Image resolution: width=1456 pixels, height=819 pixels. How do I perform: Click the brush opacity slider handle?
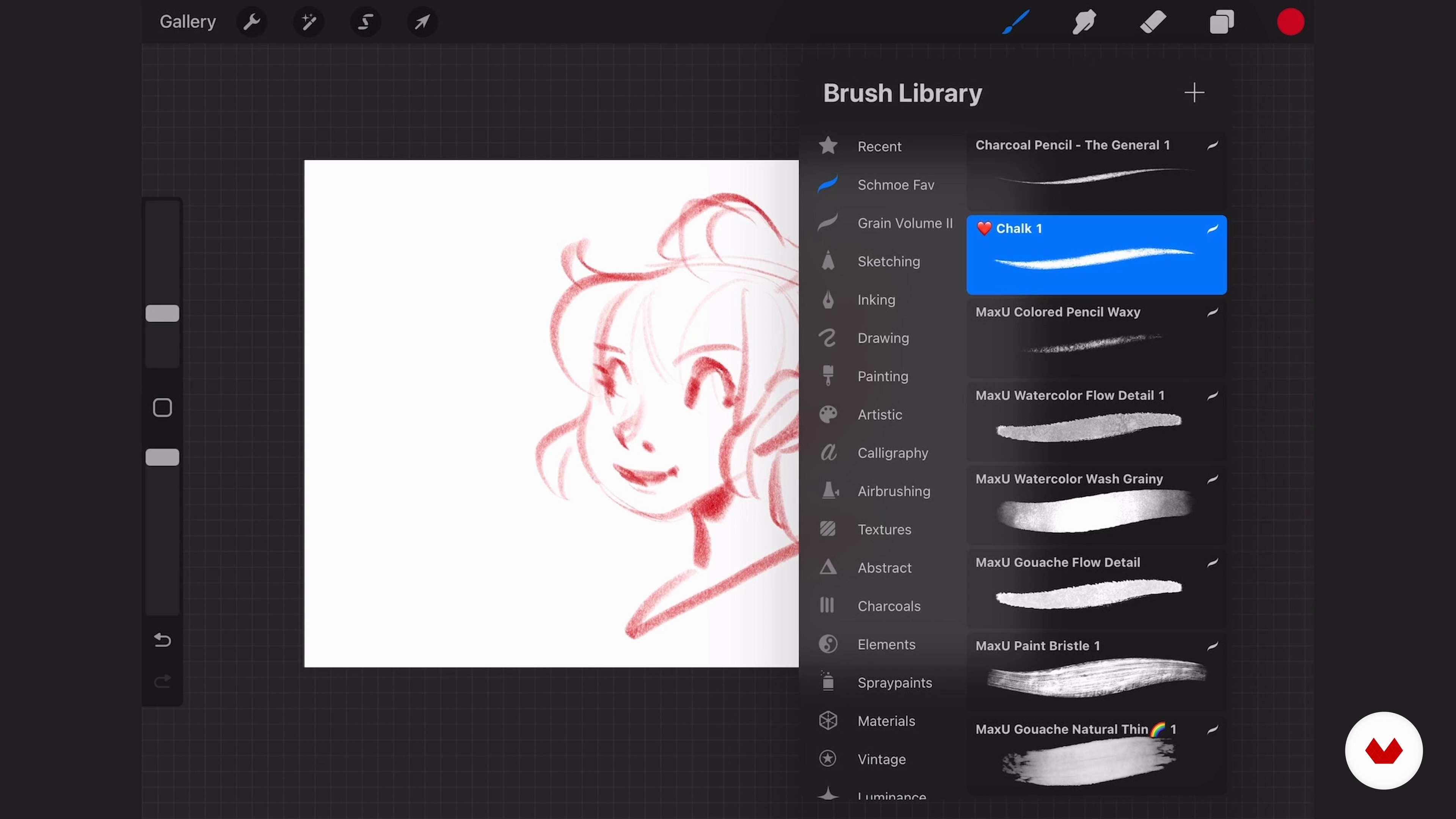tap(162, 457)
